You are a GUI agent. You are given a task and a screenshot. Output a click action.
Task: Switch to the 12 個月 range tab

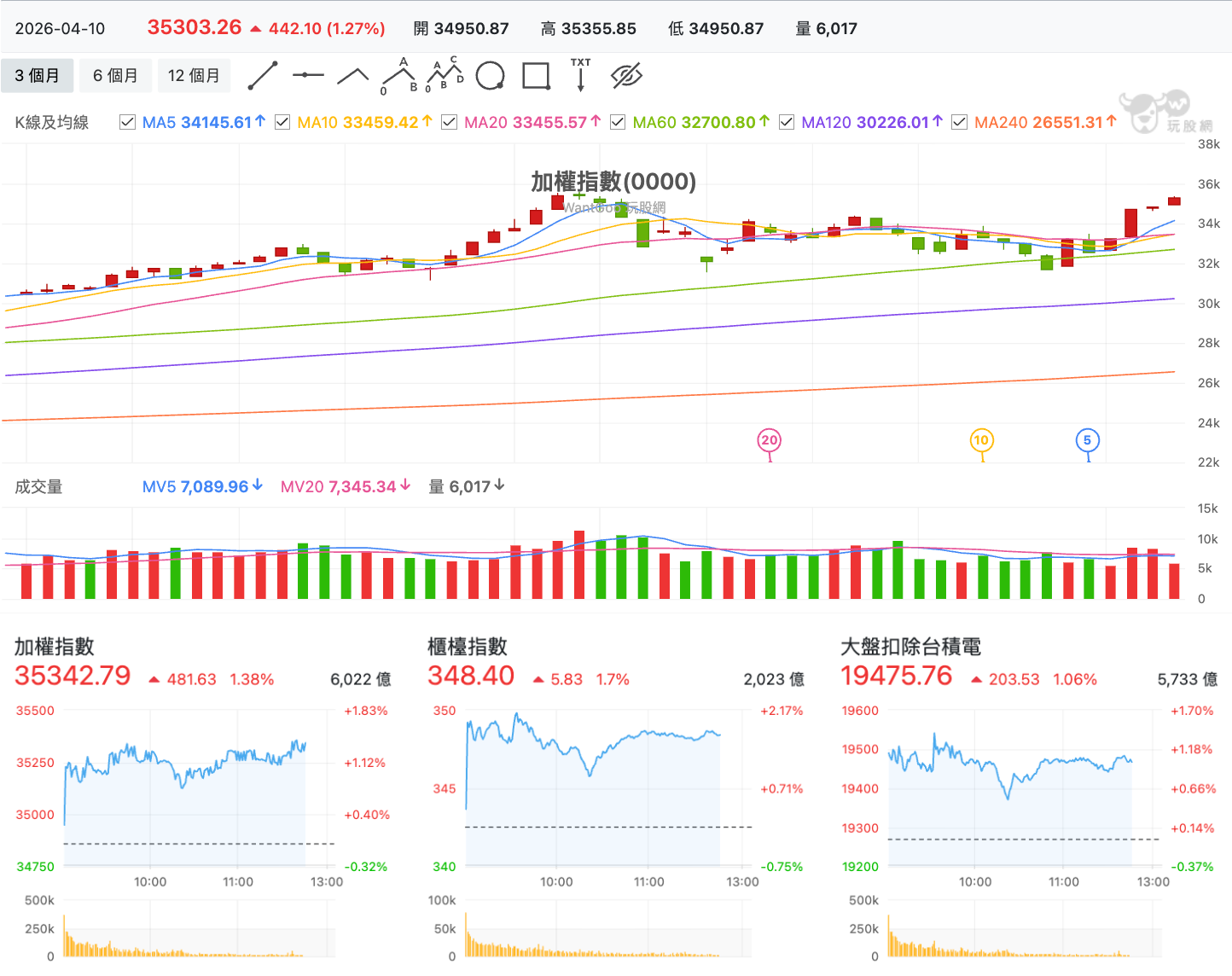(194, 76)
